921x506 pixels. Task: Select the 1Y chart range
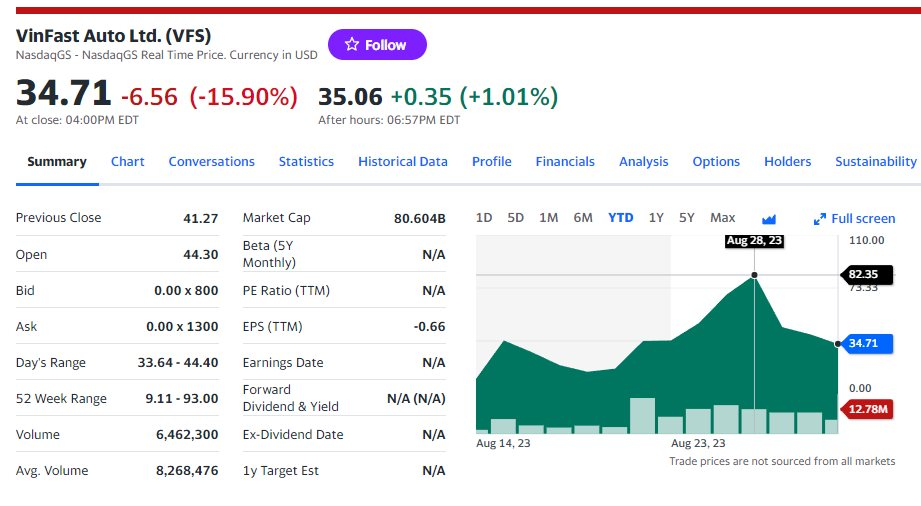coord(656,218)
